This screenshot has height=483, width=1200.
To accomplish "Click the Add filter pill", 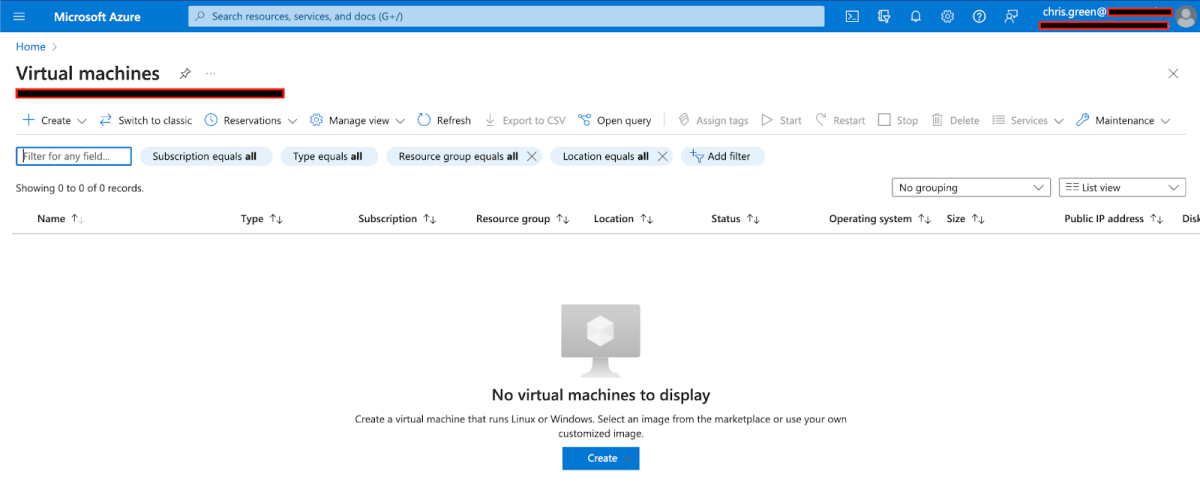I will pyautogui.click(x=723, y=156).
